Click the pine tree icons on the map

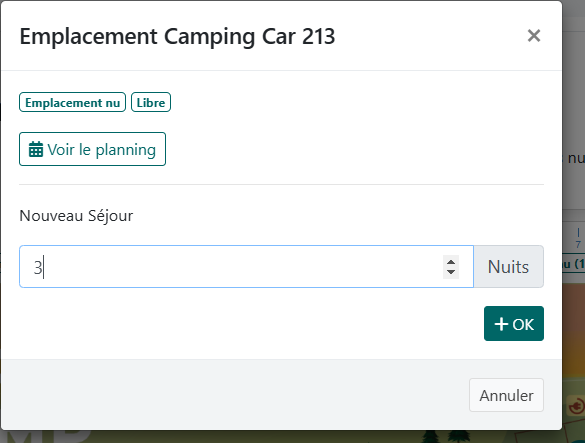[445, 436]
